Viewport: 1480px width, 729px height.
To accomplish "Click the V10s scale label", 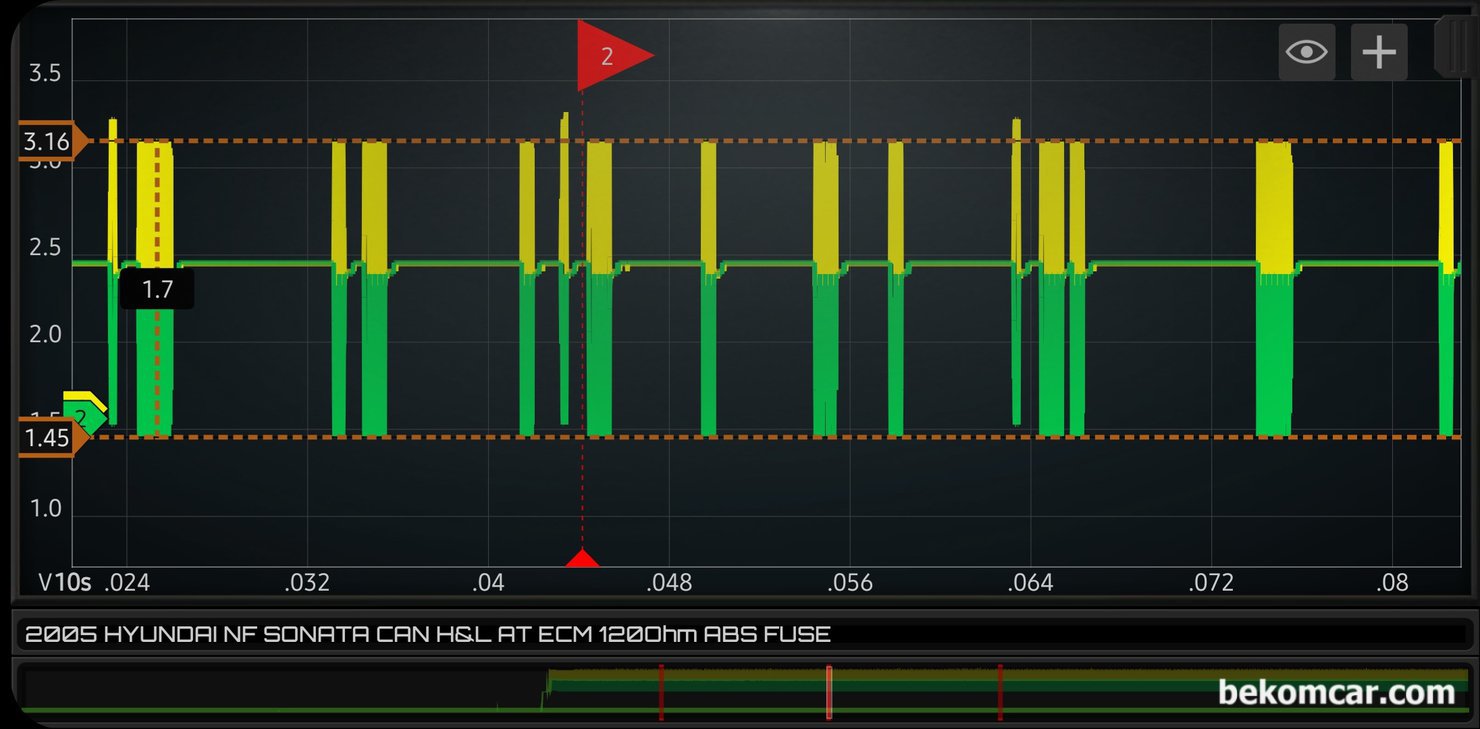I will pyautogui.click(x=65, y=582).
